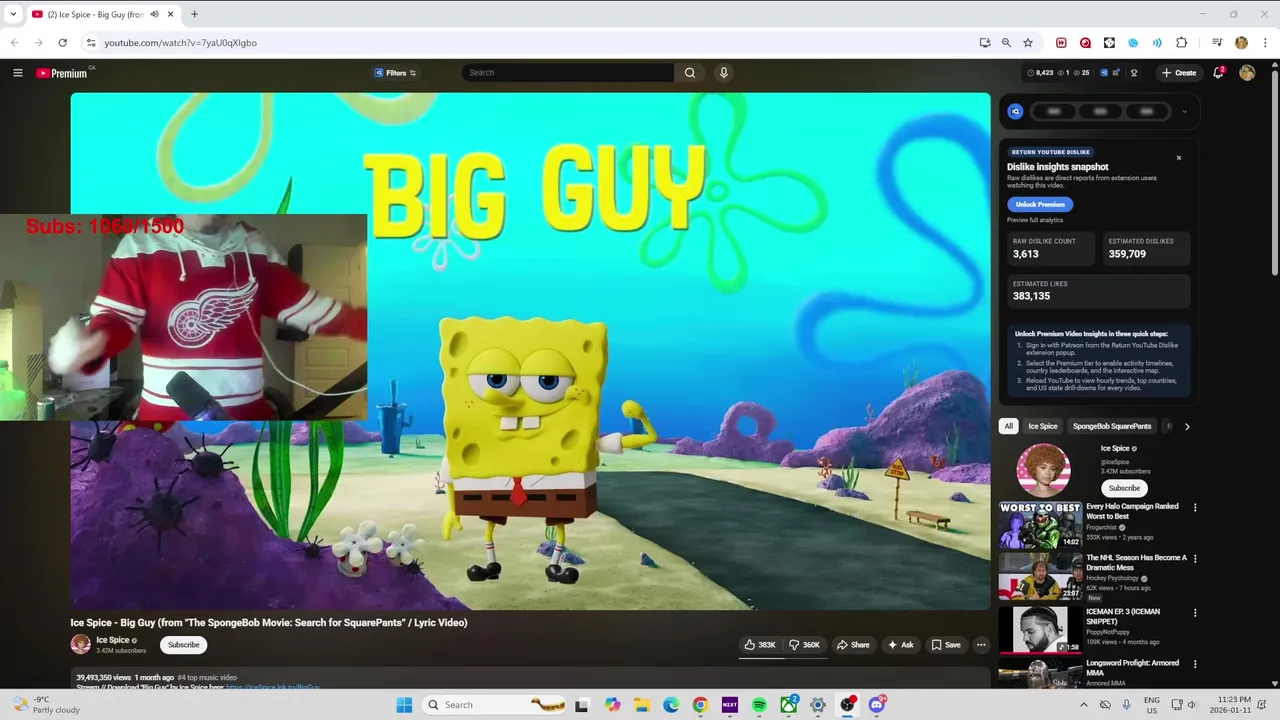Mute the tab via speaker icon
This screenshot has height=720, width=1280.
[154, 14]
